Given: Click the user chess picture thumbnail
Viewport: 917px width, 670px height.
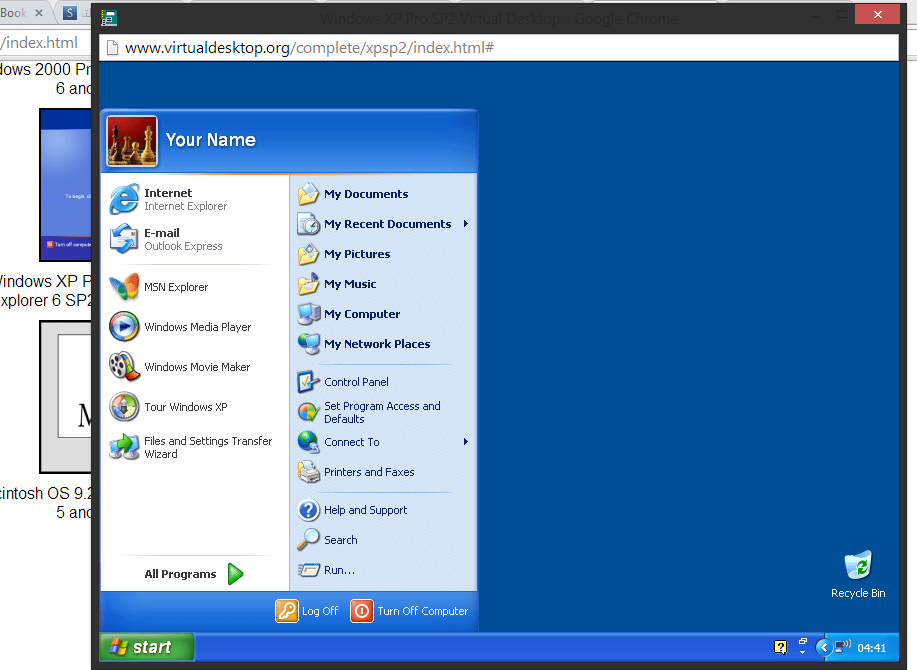Looking at the screenshot, I should click(131, 141).
